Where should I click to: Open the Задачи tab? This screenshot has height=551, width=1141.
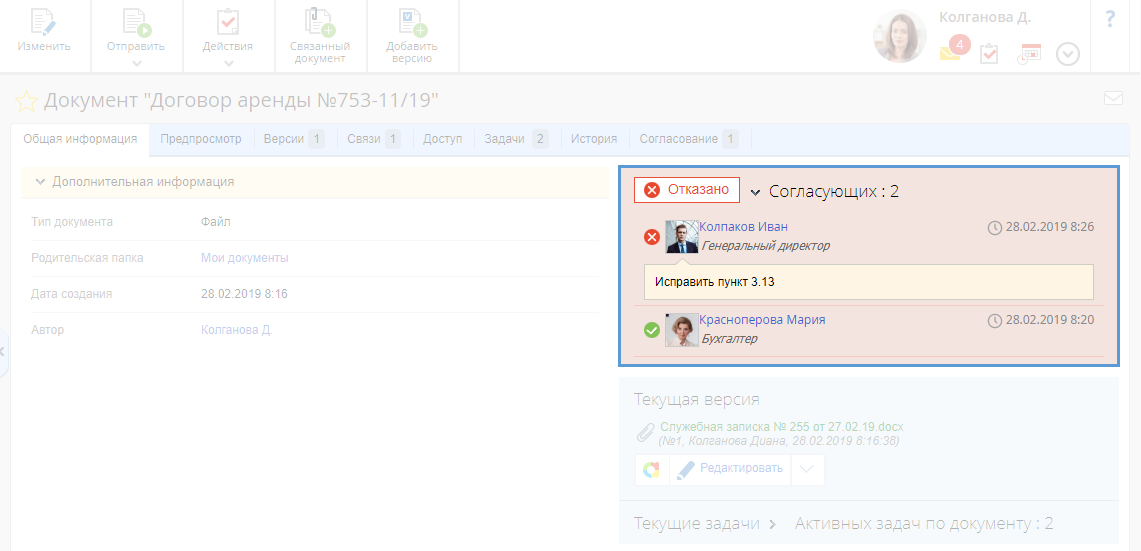point(517,139)
